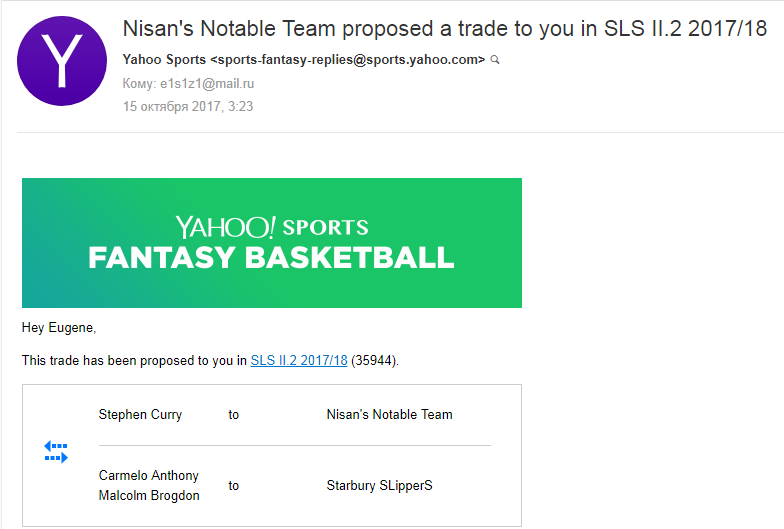Click the magnifier icon beside sender address
This screenshot has width=784, height=529.
click(x=495, y=60)
